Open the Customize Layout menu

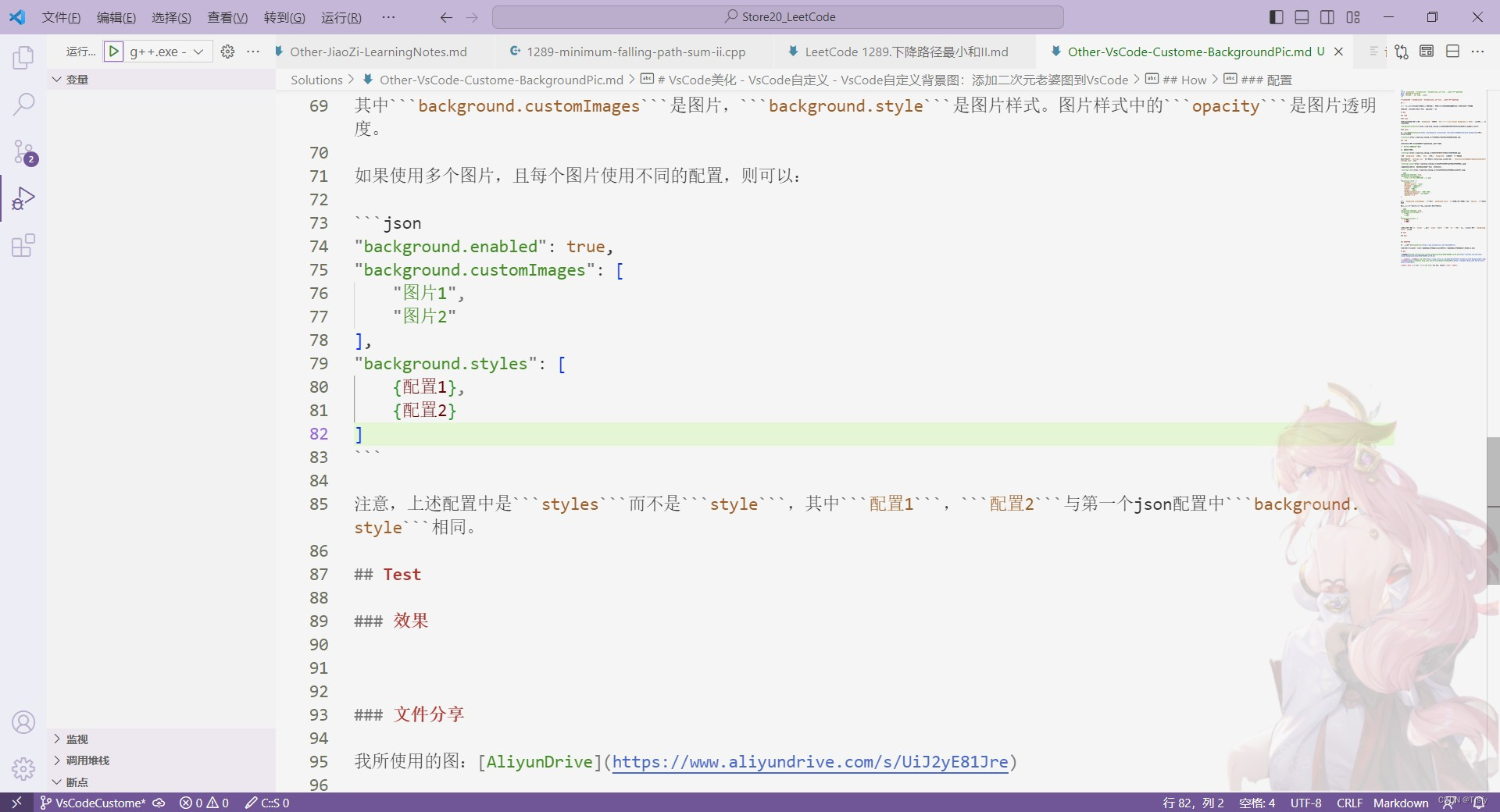[x=1353, y=17]
